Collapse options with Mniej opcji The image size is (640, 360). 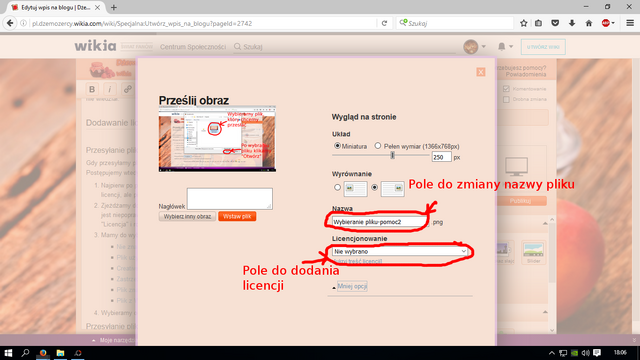(x=352, y=286)
